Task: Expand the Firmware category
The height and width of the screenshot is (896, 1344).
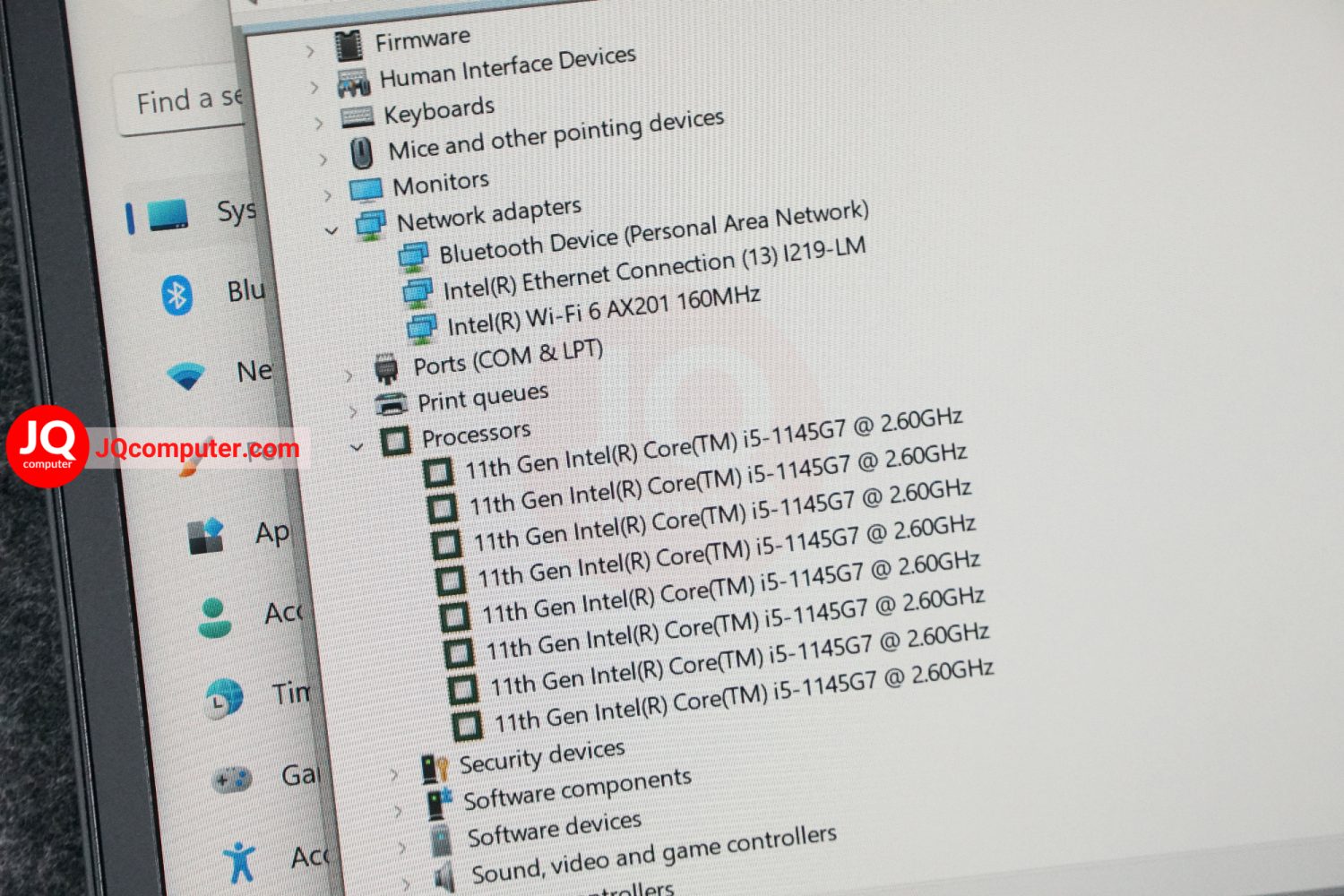Action: [310, 51]
